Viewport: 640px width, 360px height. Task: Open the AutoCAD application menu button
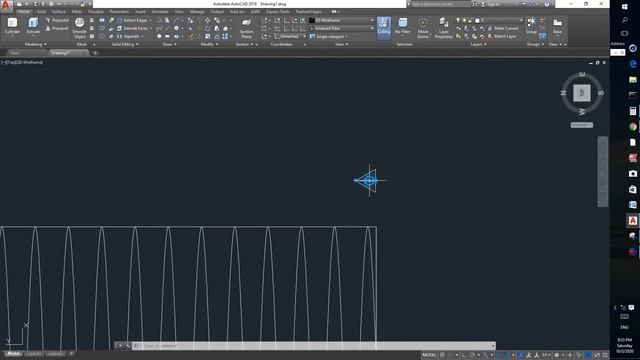[6, 5]
